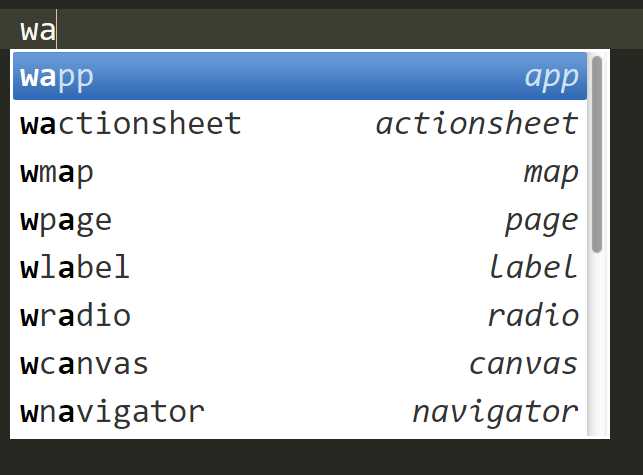
Task: Choose the wlabel completion item
Action: tap(300, 268)
